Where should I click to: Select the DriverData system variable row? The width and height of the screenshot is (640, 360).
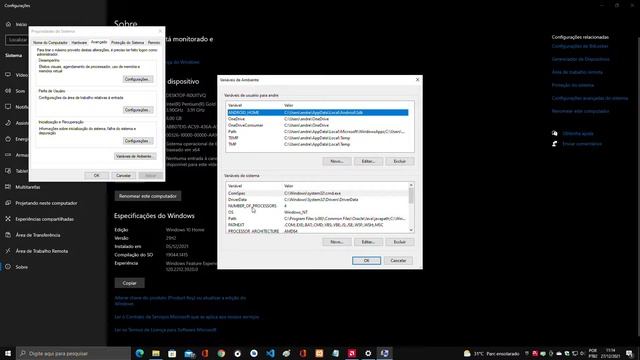[x=318, y=200]
